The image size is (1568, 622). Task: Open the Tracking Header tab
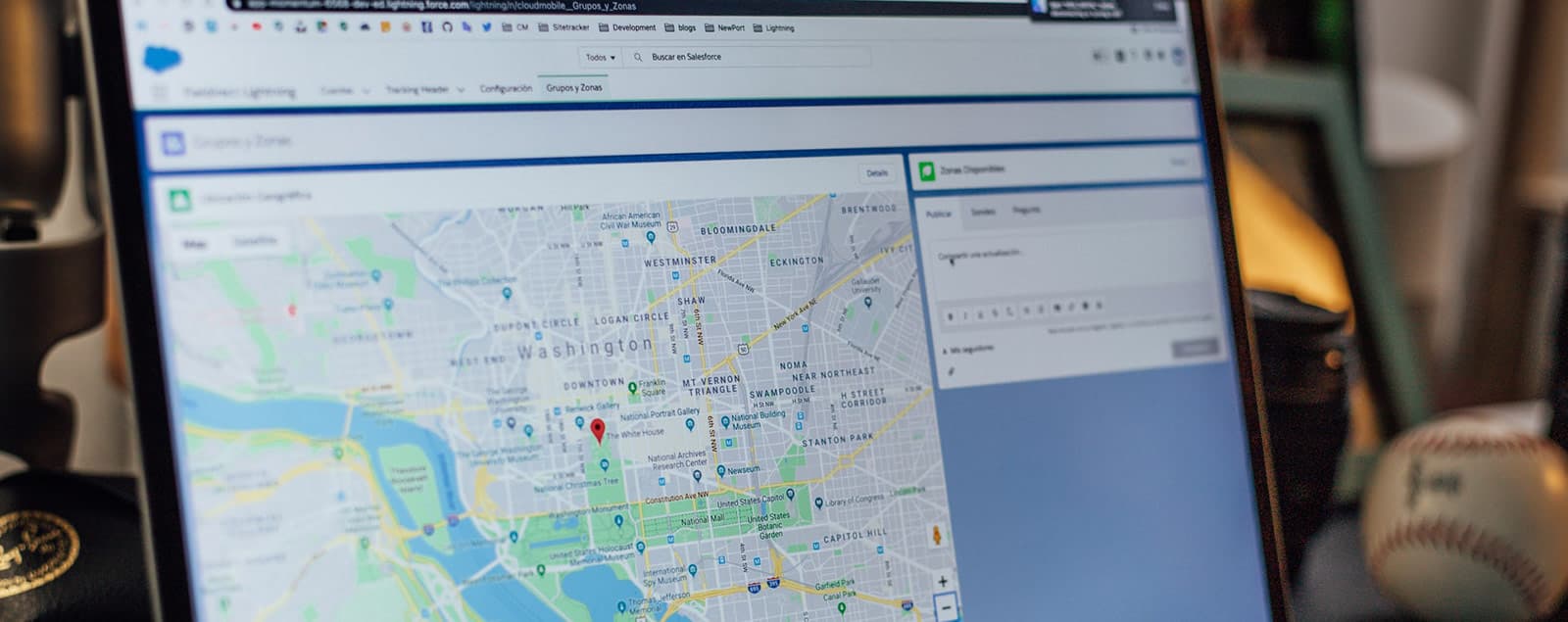pos(416,90)
